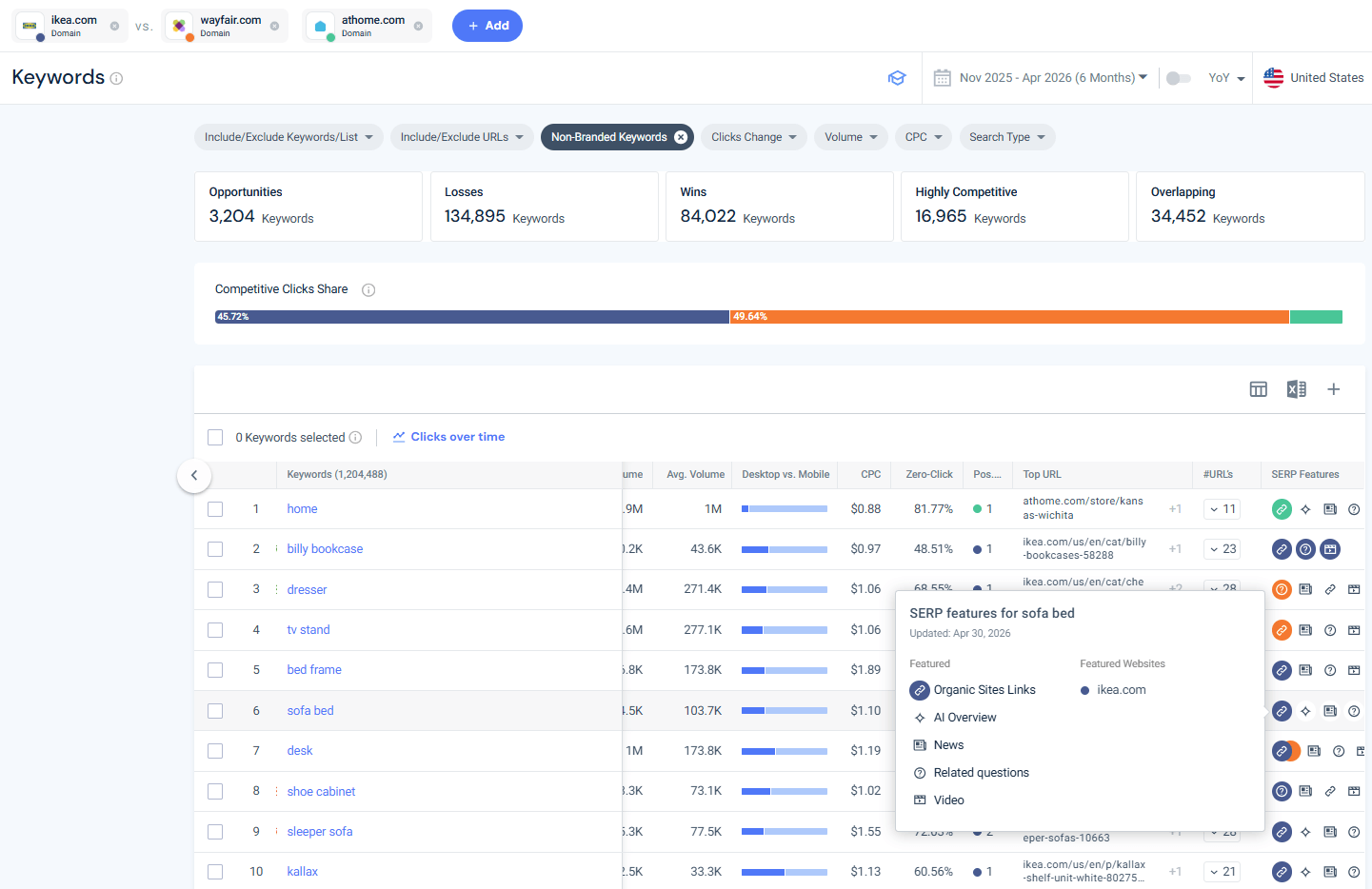Collapse table with the left chevron button

point(194,475)
